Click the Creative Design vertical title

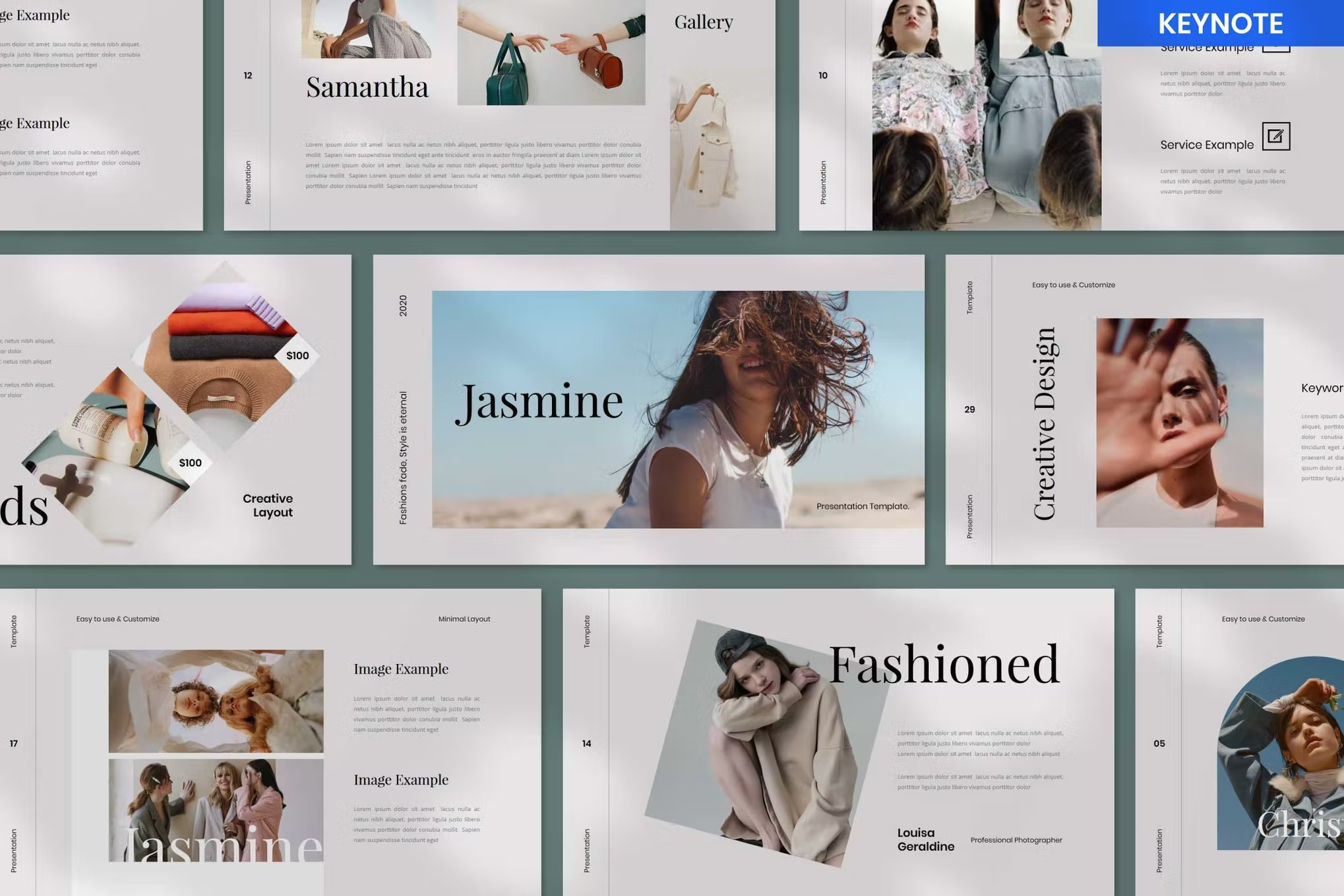(x=1045, y=423)
